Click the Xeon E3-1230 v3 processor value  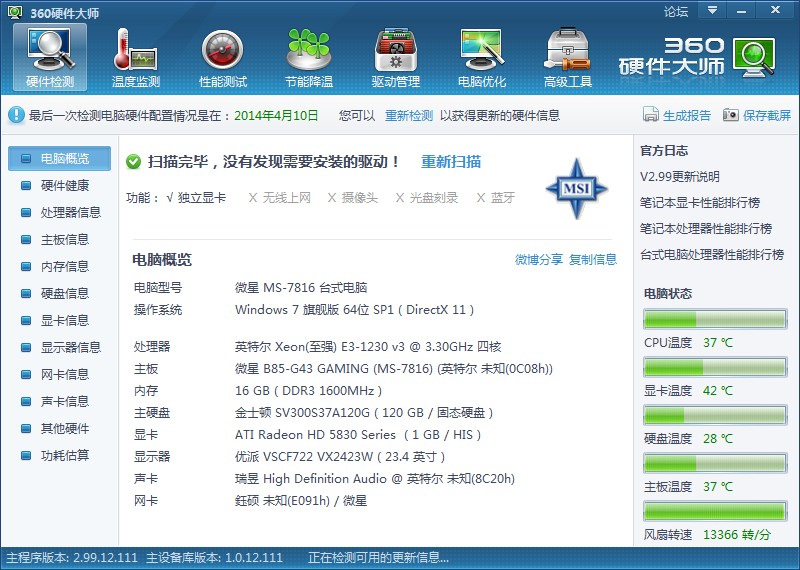coord(368,347)
